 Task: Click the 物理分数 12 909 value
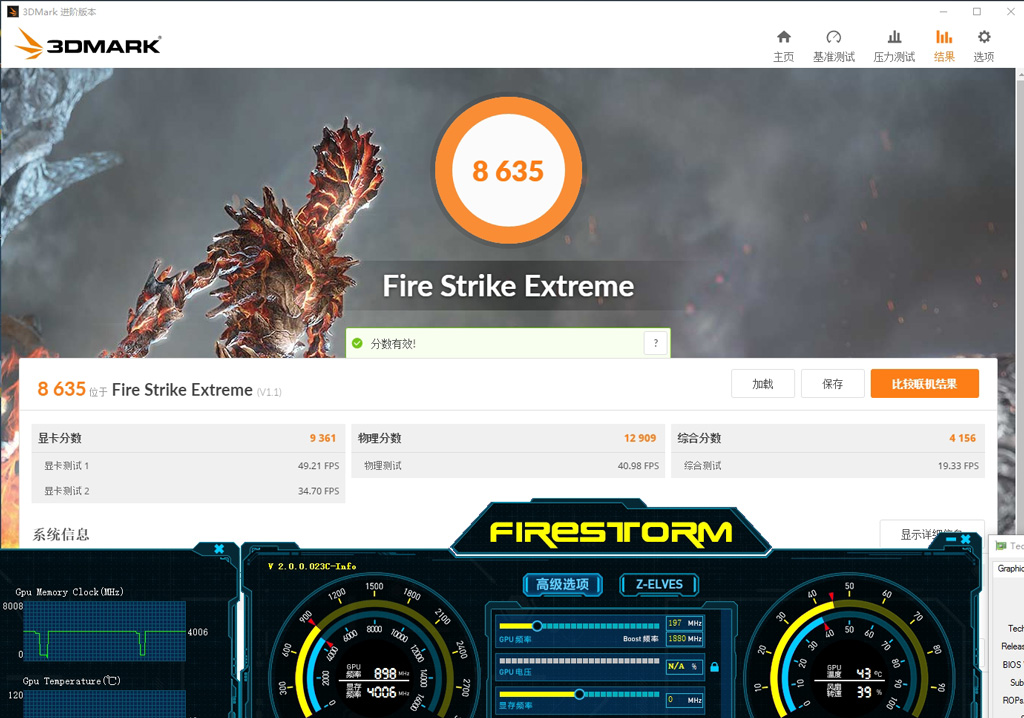pyautogui.click(x=640, y=438)
